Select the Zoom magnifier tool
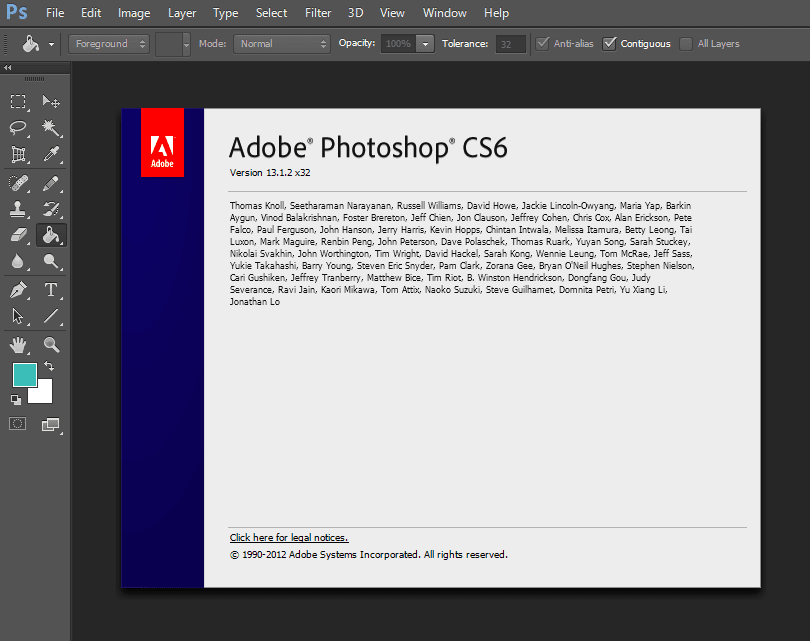The width and height of the screenshot is (810, 641). tap(51, 345)
